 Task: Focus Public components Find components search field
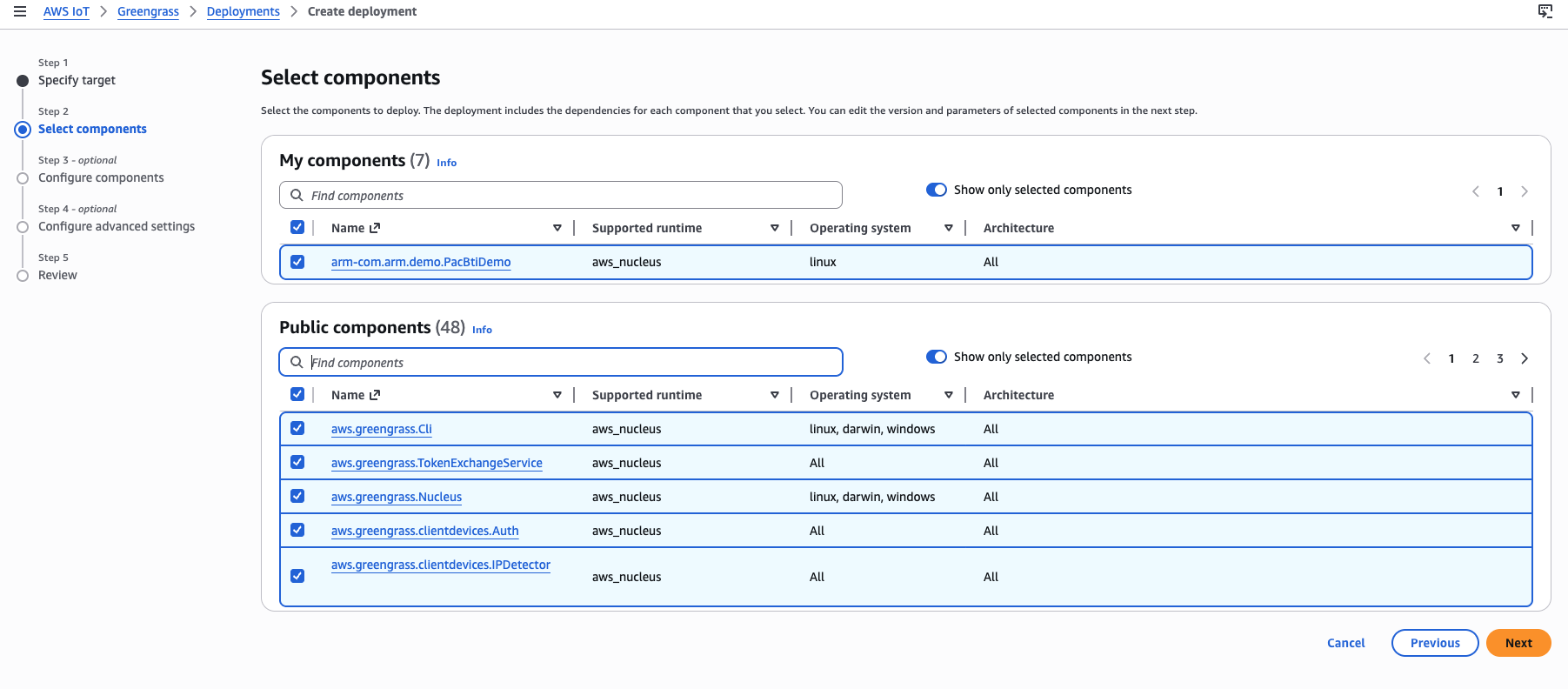point(561,362)
